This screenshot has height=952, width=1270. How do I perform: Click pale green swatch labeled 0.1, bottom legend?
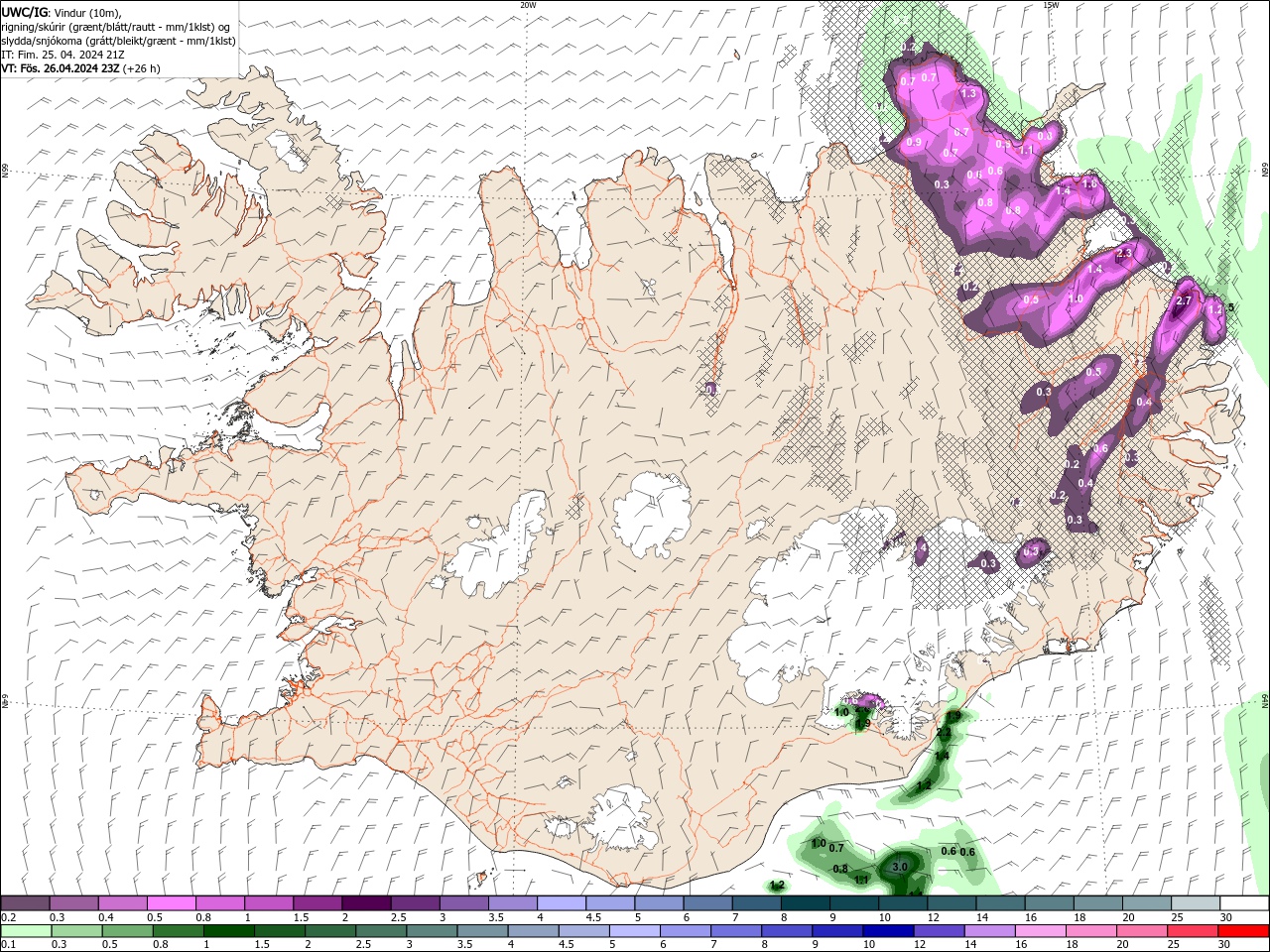pyautogui.click(x=25, y=931)
